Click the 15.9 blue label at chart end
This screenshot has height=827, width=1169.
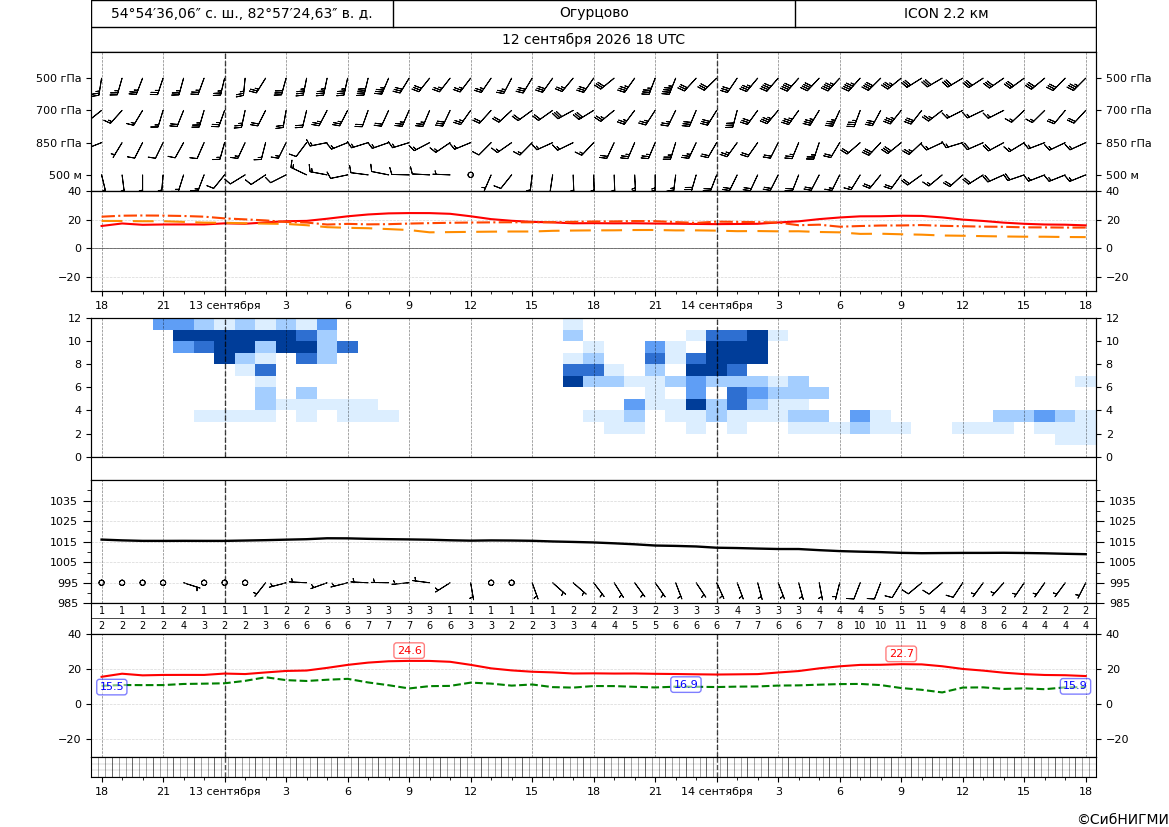click(x=1074, y=686)
